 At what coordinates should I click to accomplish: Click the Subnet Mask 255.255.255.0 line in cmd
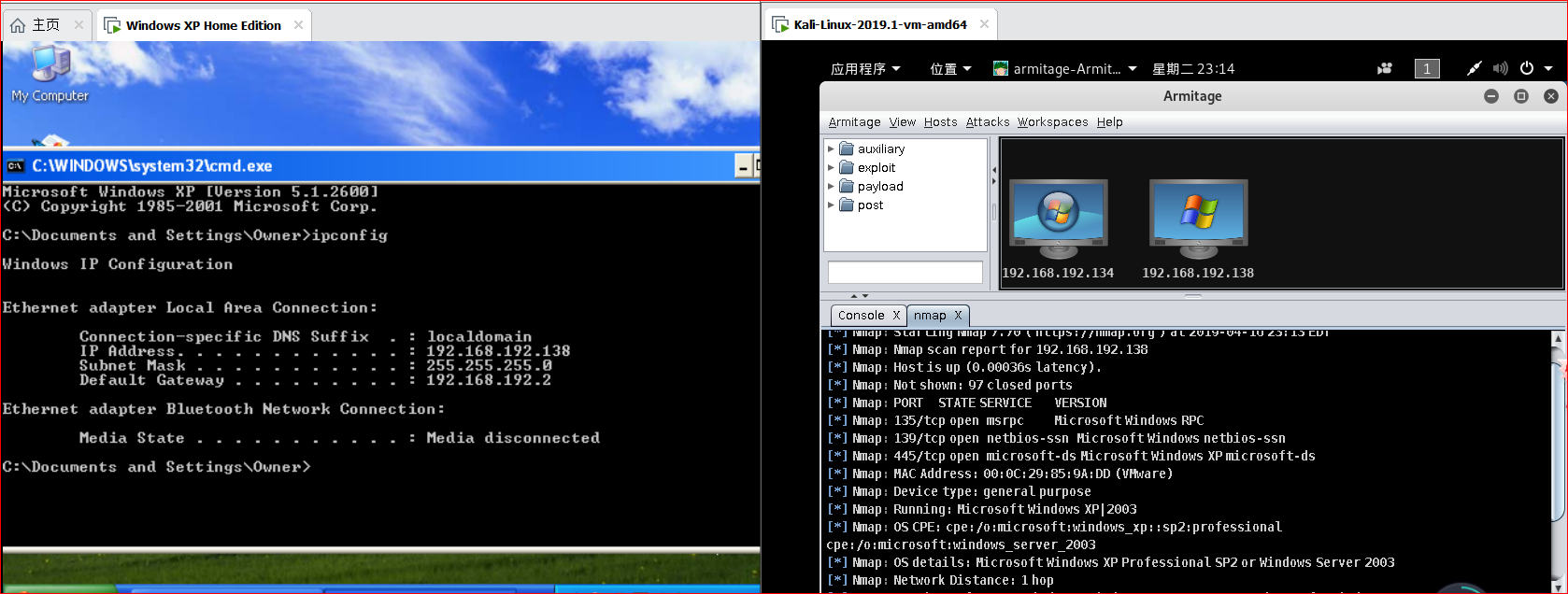(x=315, y=366)
